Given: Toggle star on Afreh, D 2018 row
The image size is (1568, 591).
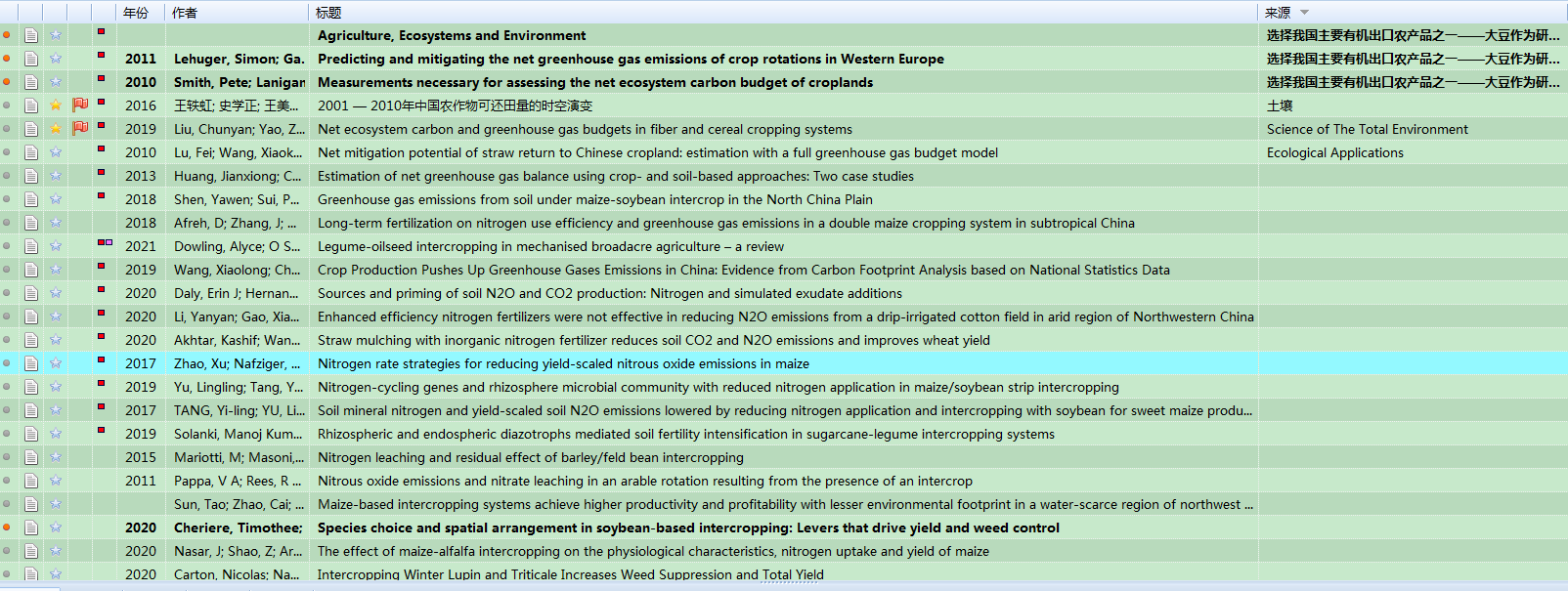Looking at the screenshot, I should (x=56, y=223).
